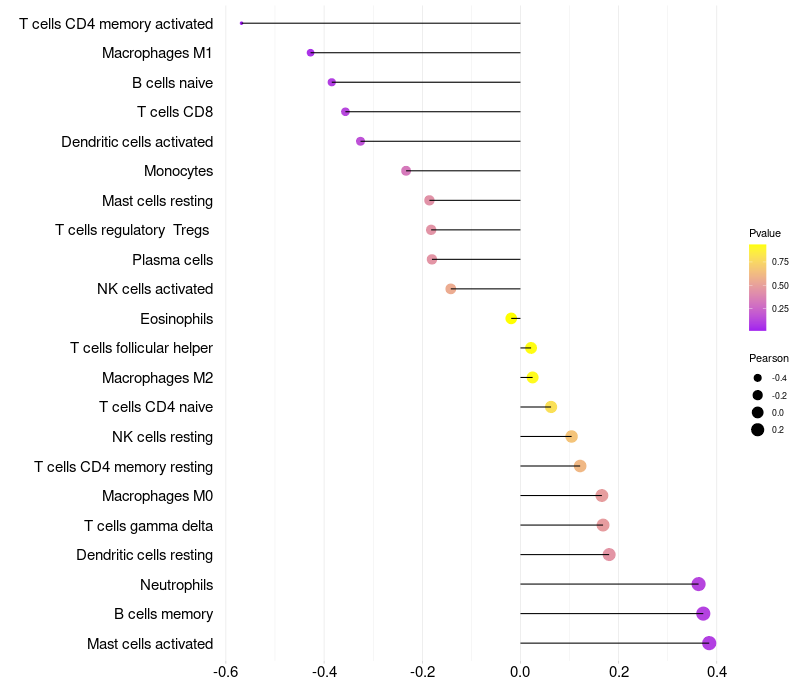This screenshot has width=800, height=700.
Task: Select the NK cells resting data point
Action: [571, 436]
